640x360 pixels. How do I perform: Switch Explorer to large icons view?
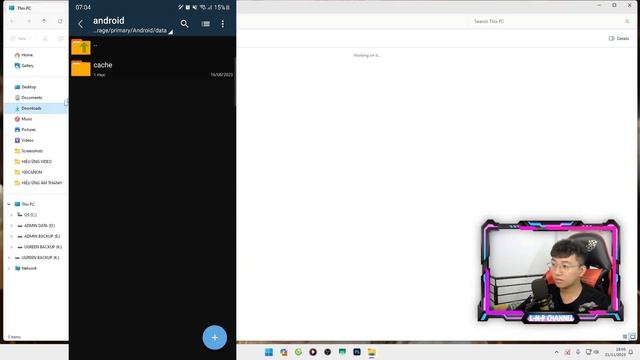click(632, 336)
